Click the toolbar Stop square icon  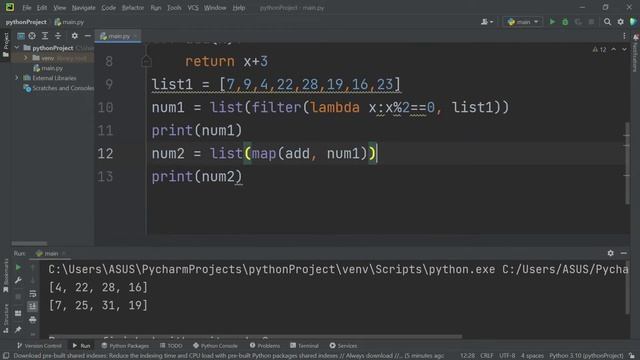tap(591, 22)
